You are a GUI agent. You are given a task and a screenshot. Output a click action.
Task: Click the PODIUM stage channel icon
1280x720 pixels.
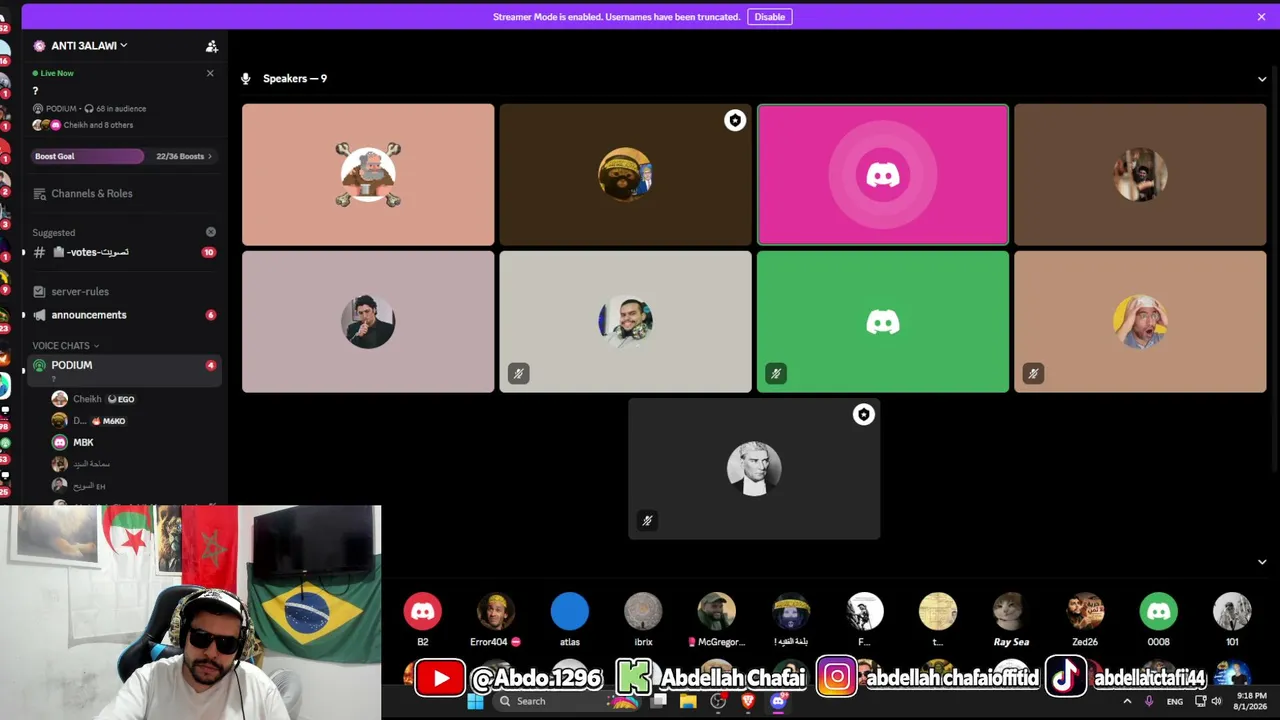pyautogui.click(x=39, y=366)
